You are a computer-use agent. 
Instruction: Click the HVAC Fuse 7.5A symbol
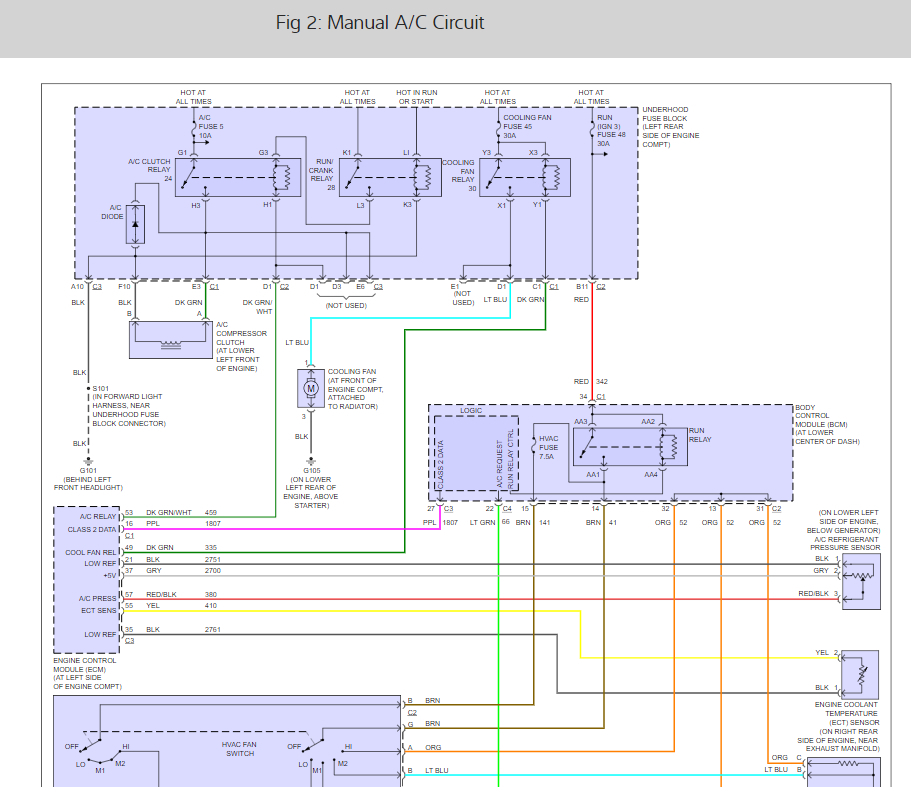tap(534, 446)
